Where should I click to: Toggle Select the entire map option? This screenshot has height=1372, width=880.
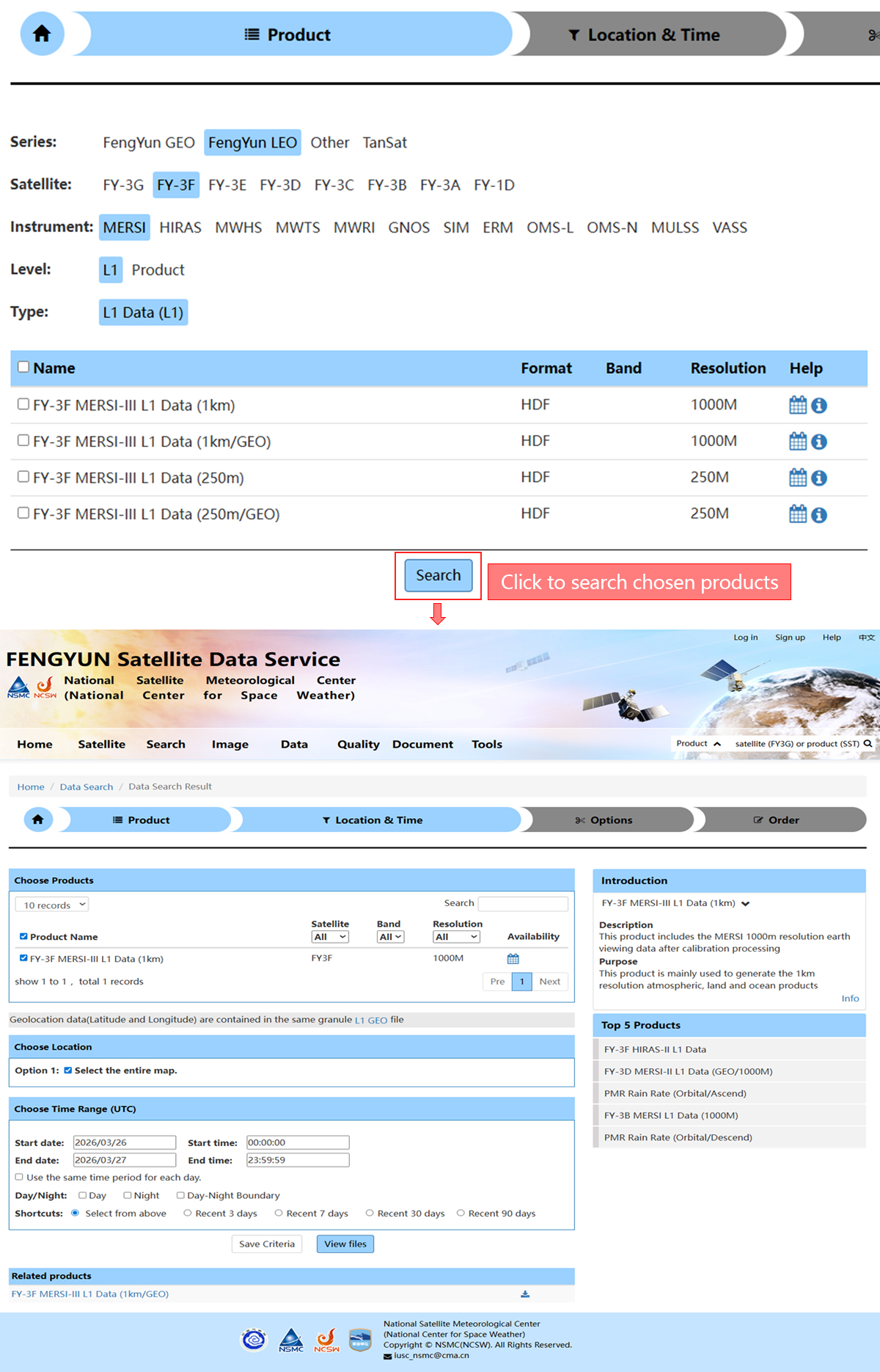tap(68, 1070)
